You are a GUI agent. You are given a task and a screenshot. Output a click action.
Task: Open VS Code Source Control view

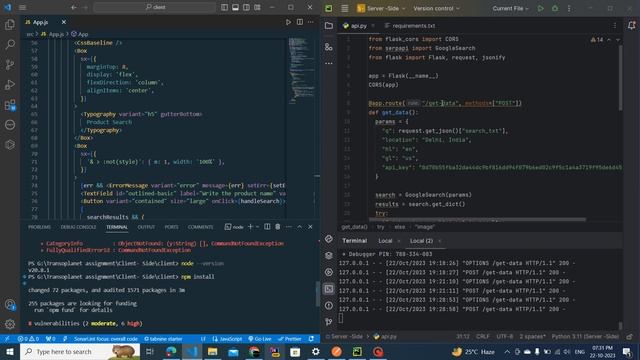10,64
